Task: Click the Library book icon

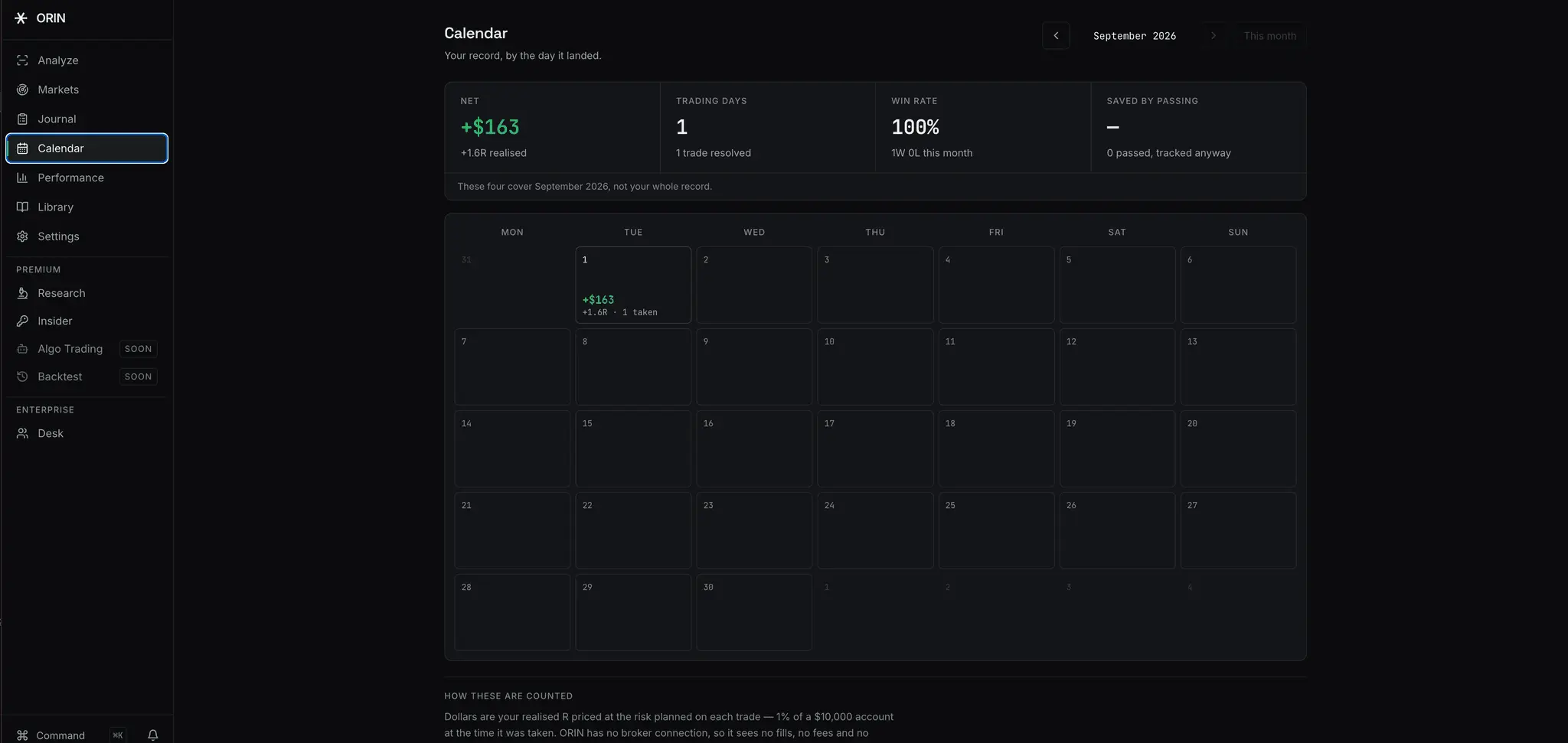Action: (x=22, y=207)
